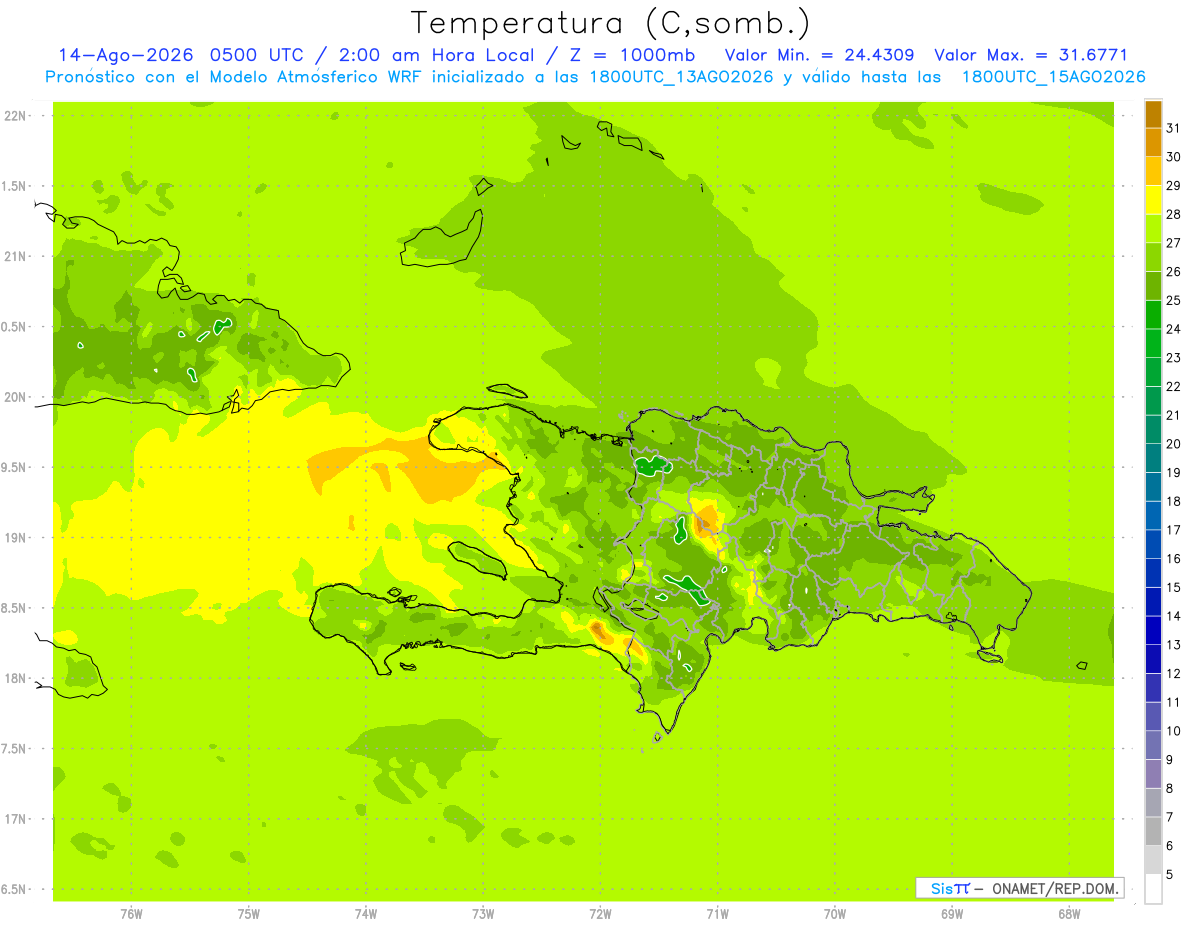Viewport: 1200px width, 927px height.
Task: Click the colorbar value "29"
Action: click(x=1175, y=185)
